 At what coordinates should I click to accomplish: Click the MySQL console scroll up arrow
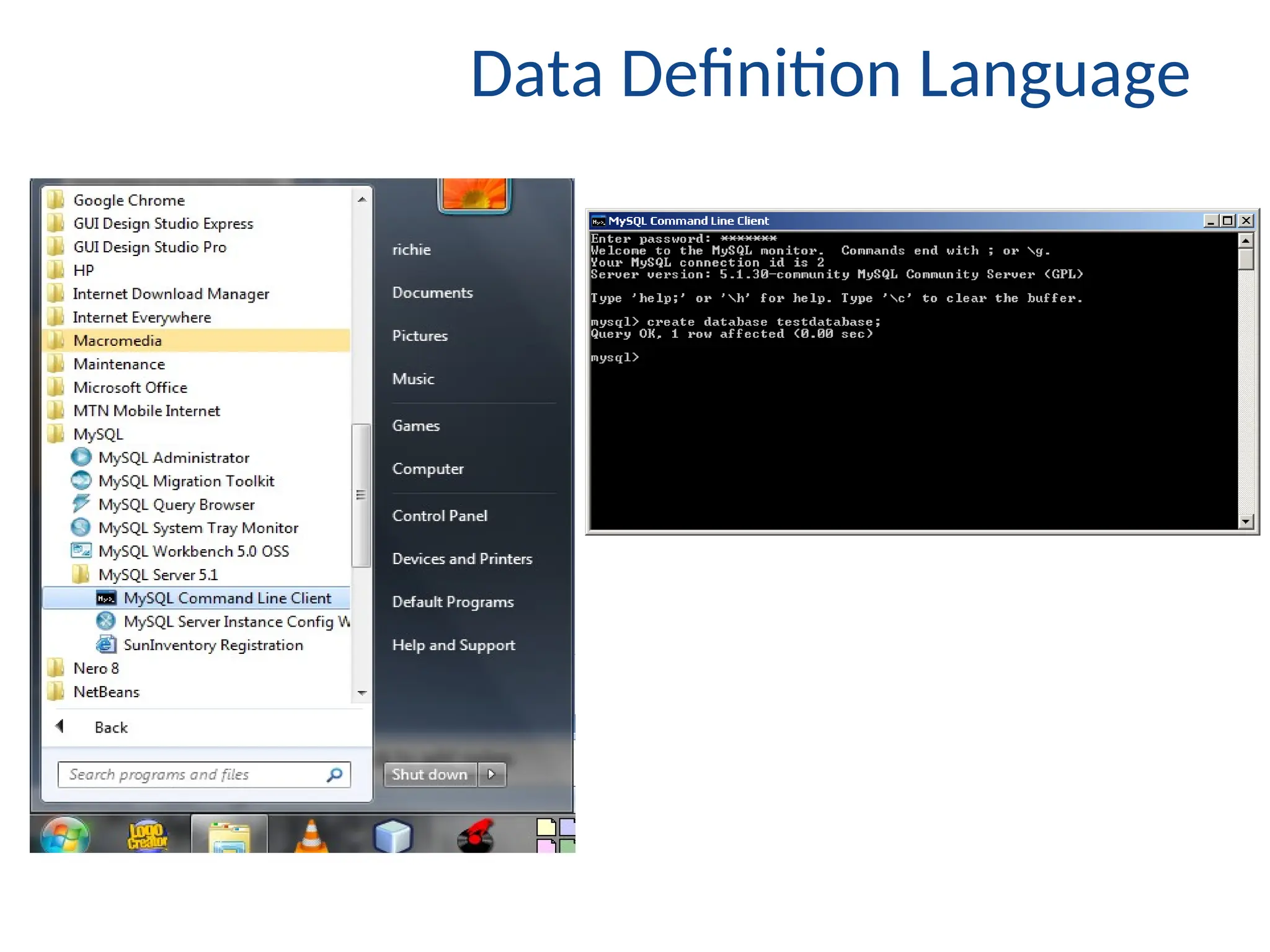[1246, 240]
